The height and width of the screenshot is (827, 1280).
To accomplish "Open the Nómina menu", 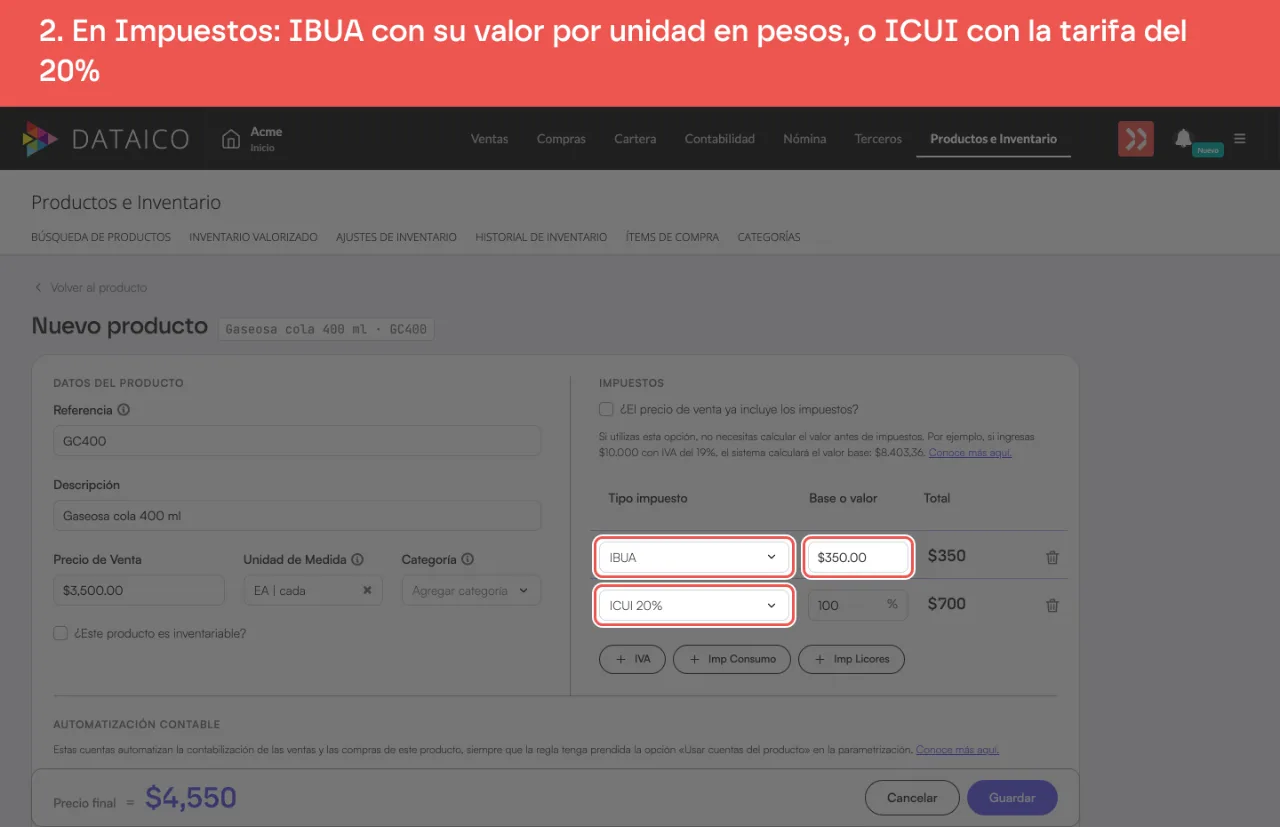I will [x=805, y=139].
